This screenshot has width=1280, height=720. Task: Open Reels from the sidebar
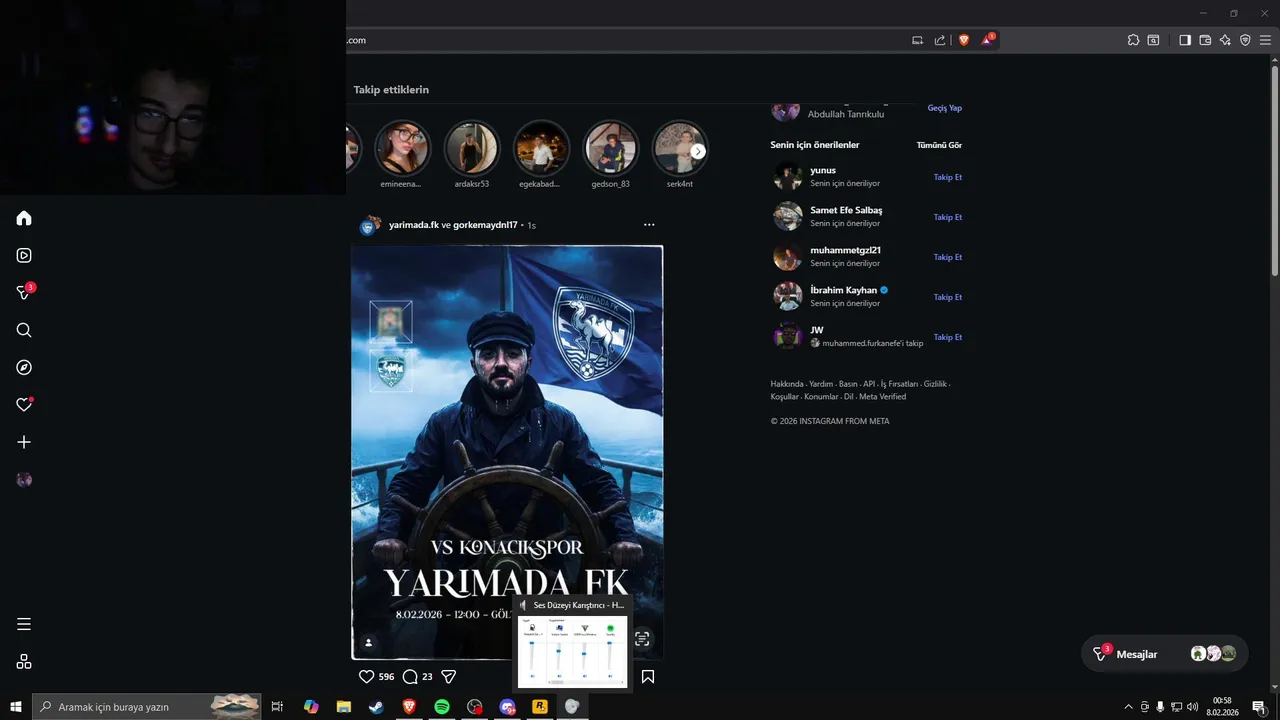[24, 255]
